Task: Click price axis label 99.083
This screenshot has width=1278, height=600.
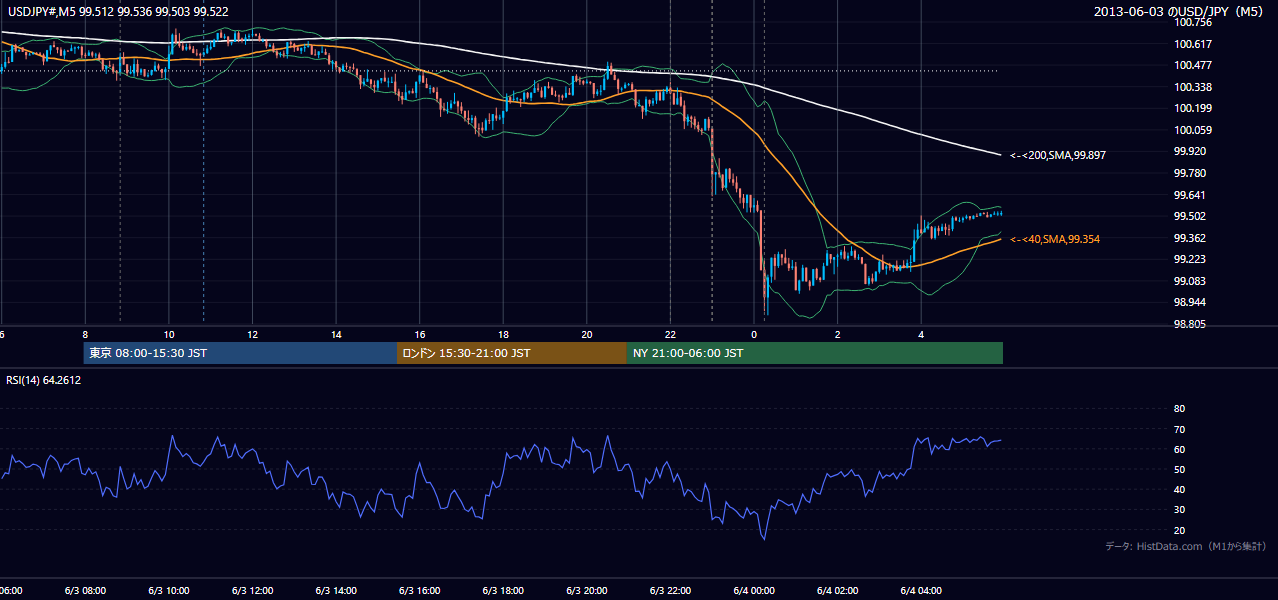Action: coord(1190,281)
